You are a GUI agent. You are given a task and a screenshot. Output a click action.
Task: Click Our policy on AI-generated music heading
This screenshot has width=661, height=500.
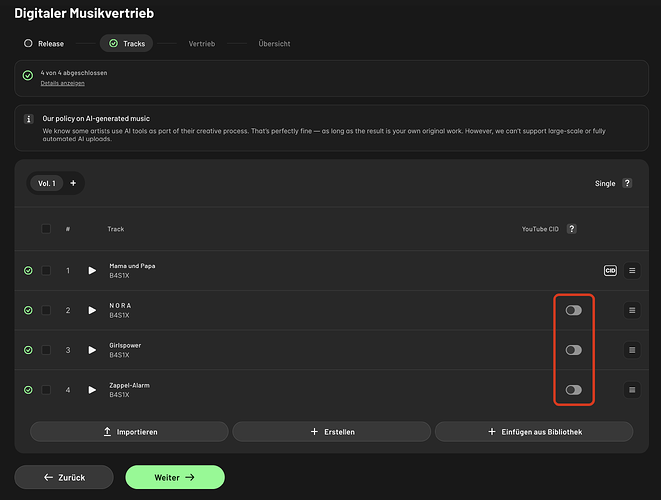pos(96,118)
